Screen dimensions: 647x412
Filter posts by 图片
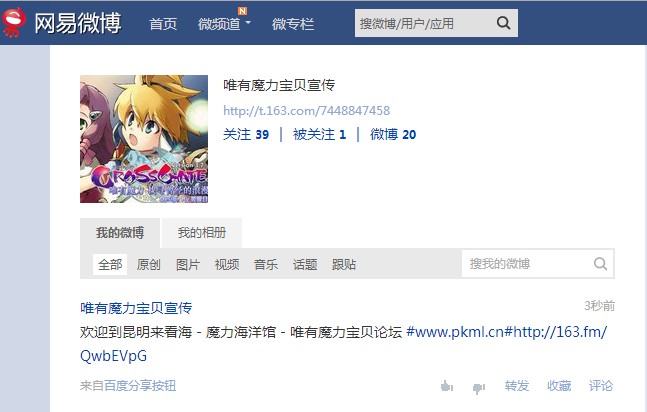pyautogui.click(x=188, y=264)
